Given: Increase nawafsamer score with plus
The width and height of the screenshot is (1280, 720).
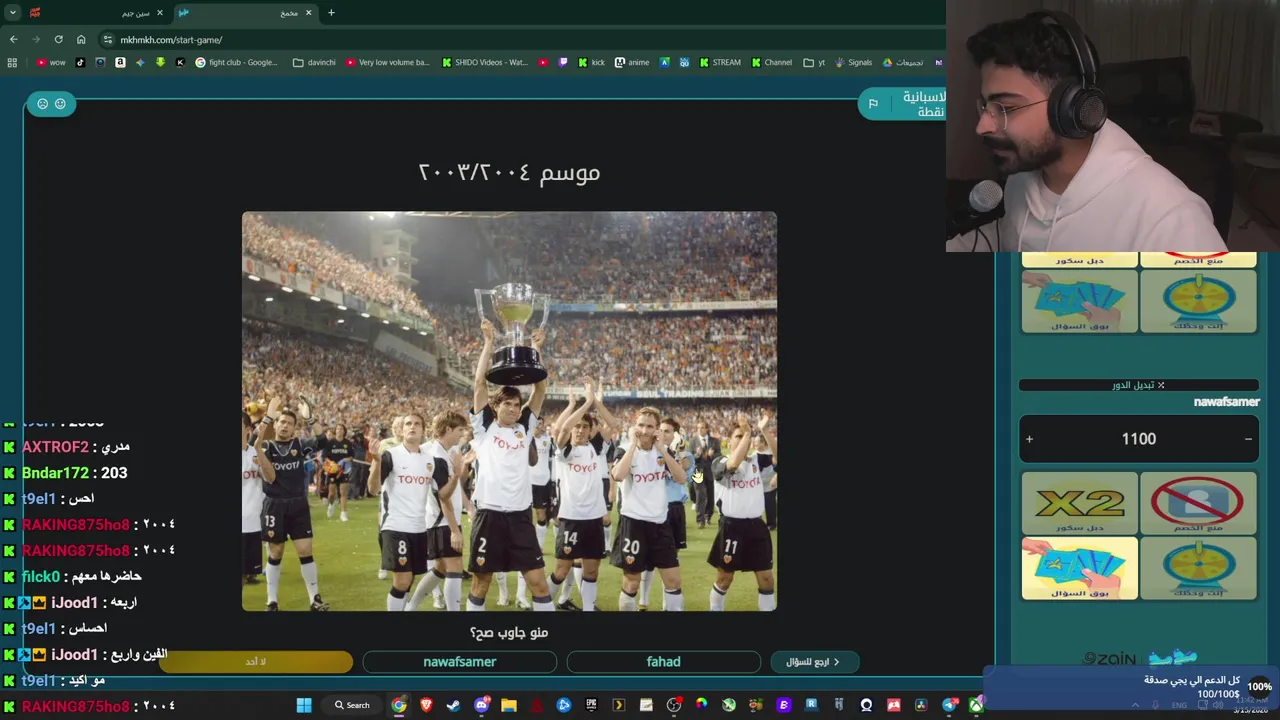Looking at the screenshot, I should pos(1029,439).
